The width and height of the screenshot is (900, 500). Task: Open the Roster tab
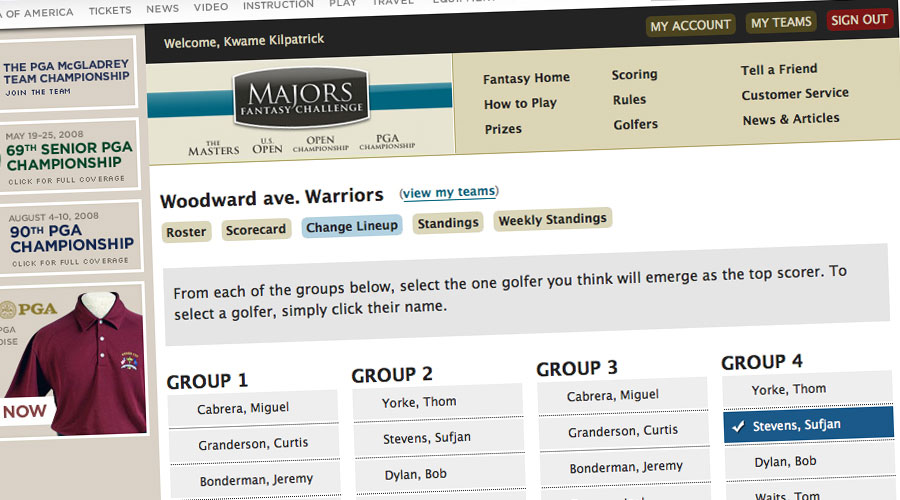click(186, 232)
